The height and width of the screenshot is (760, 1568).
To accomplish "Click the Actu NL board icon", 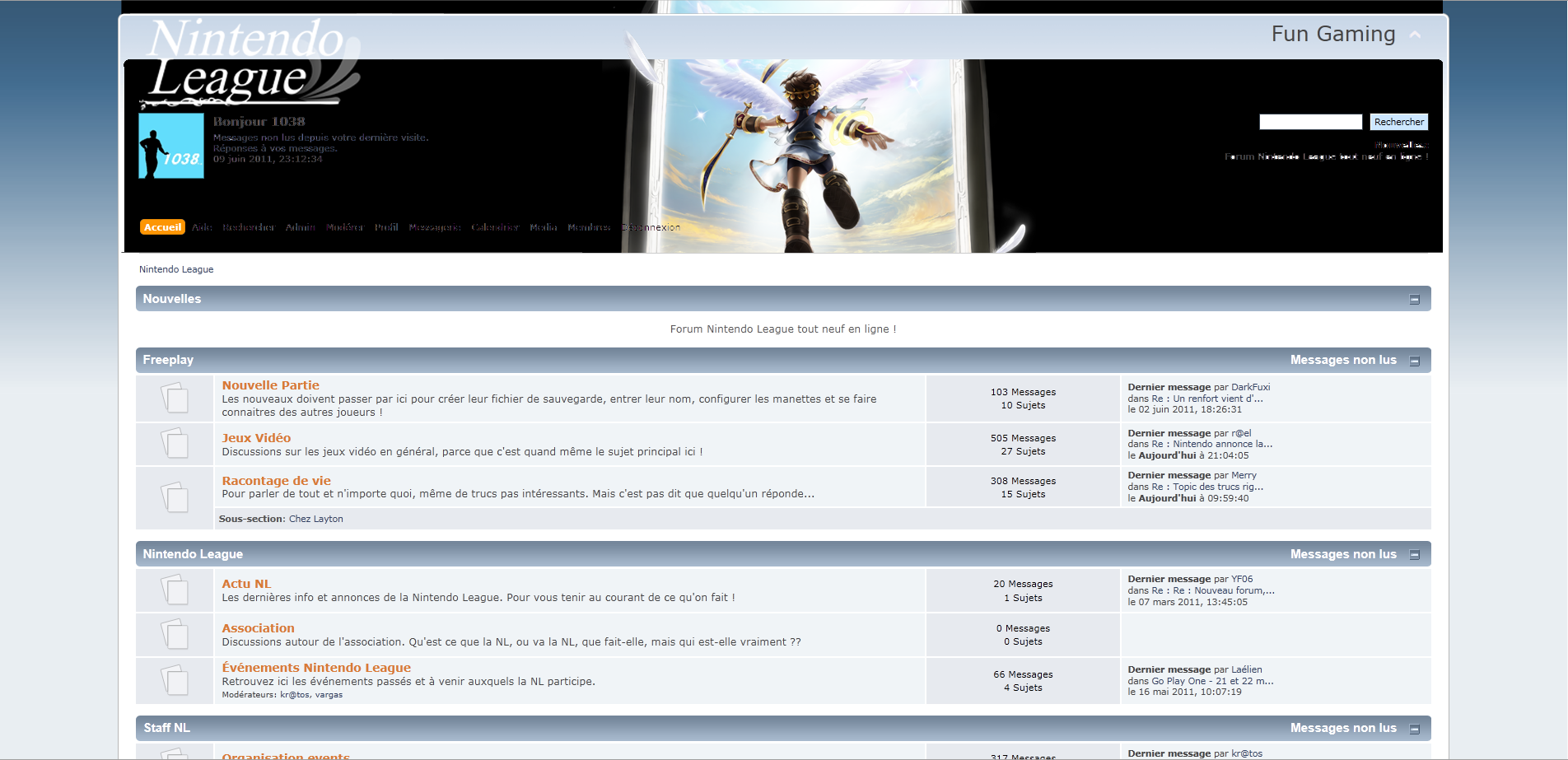I will pos(174,590).
